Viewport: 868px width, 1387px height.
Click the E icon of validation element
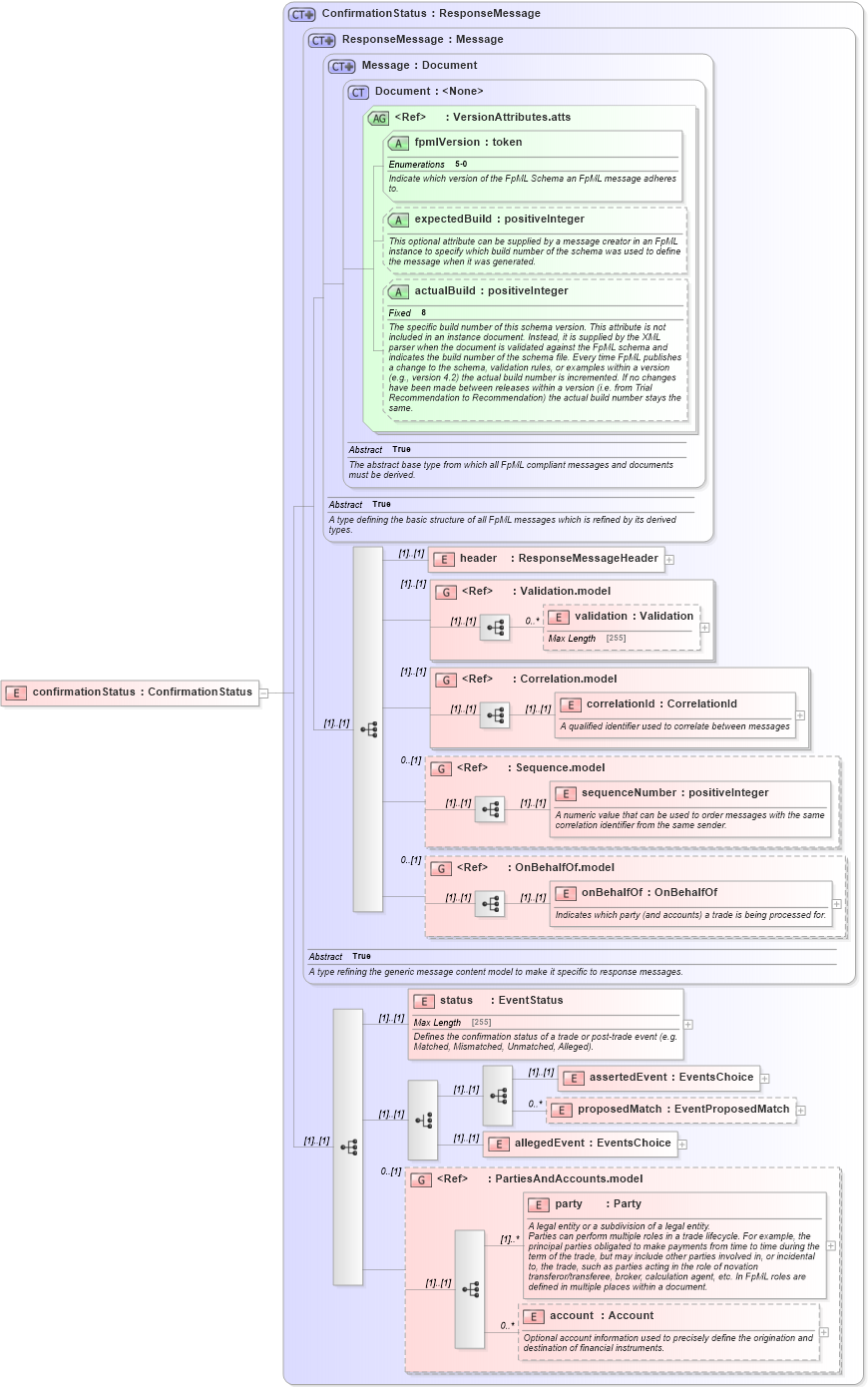coord(559,617)
